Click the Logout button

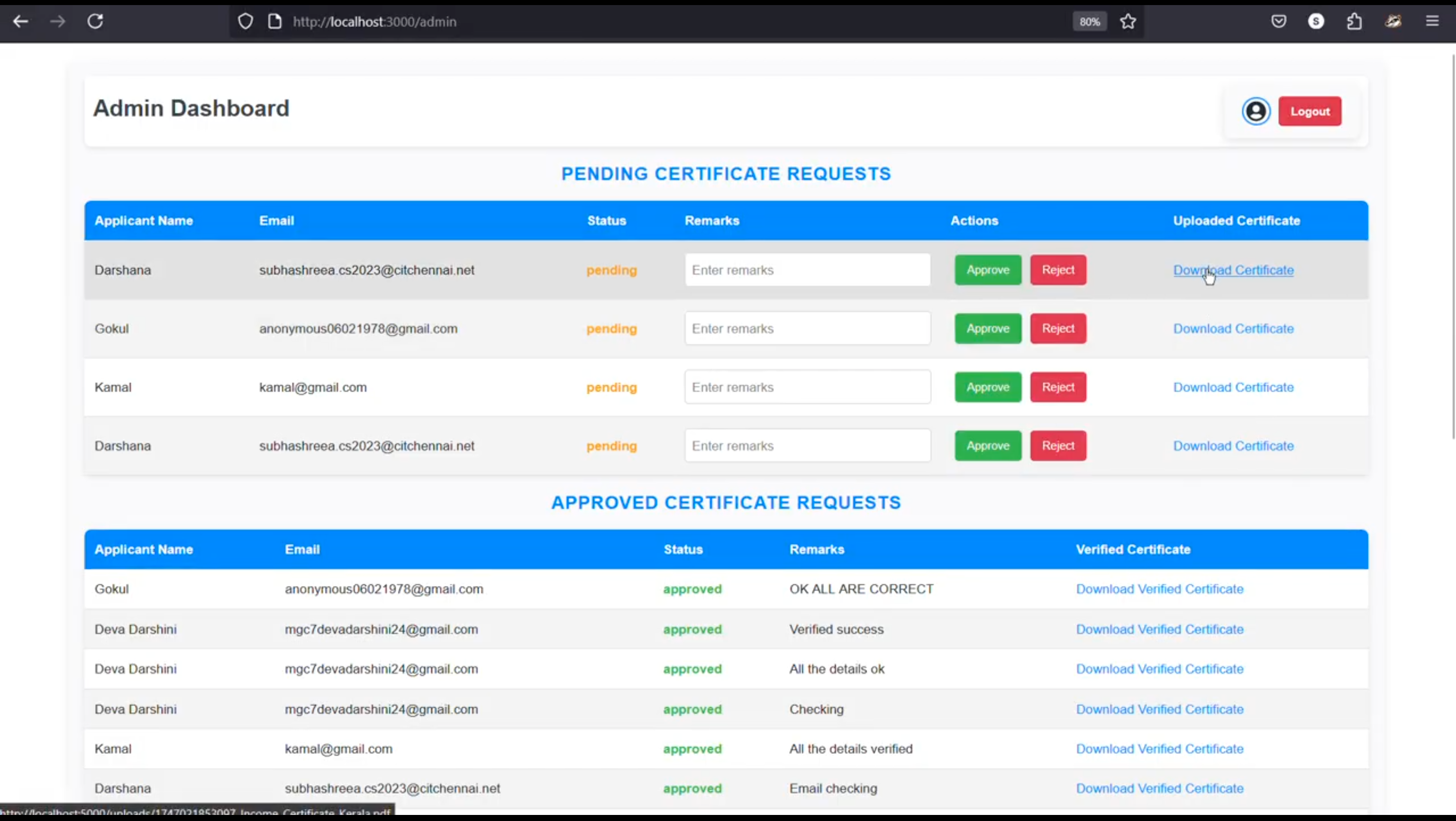[1309, 111]
